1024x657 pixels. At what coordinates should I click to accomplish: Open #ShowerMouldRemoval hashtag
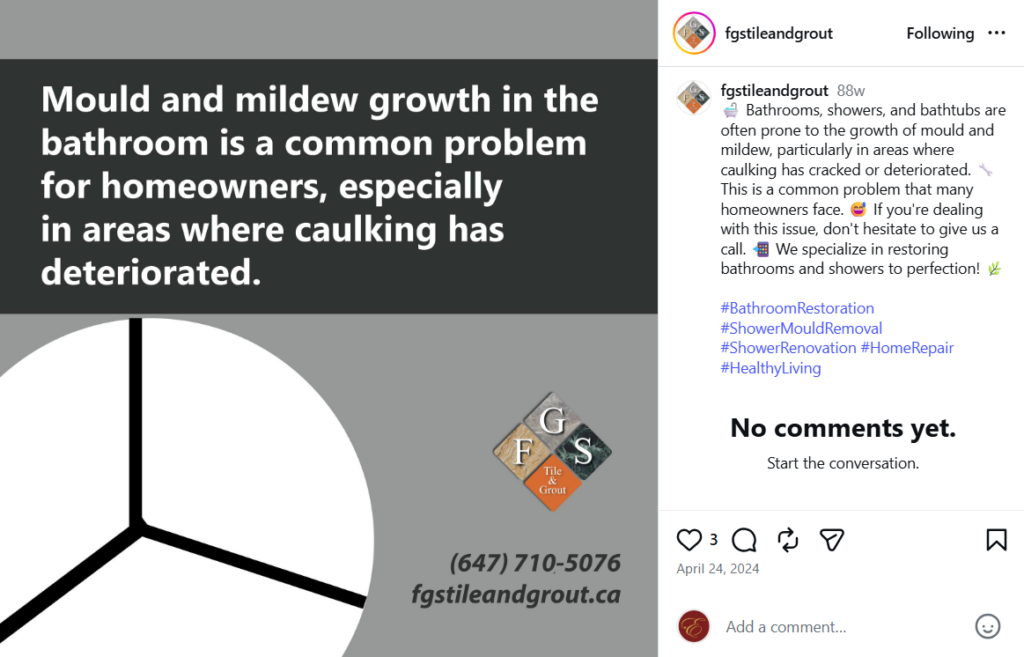(x=801, y=328)
